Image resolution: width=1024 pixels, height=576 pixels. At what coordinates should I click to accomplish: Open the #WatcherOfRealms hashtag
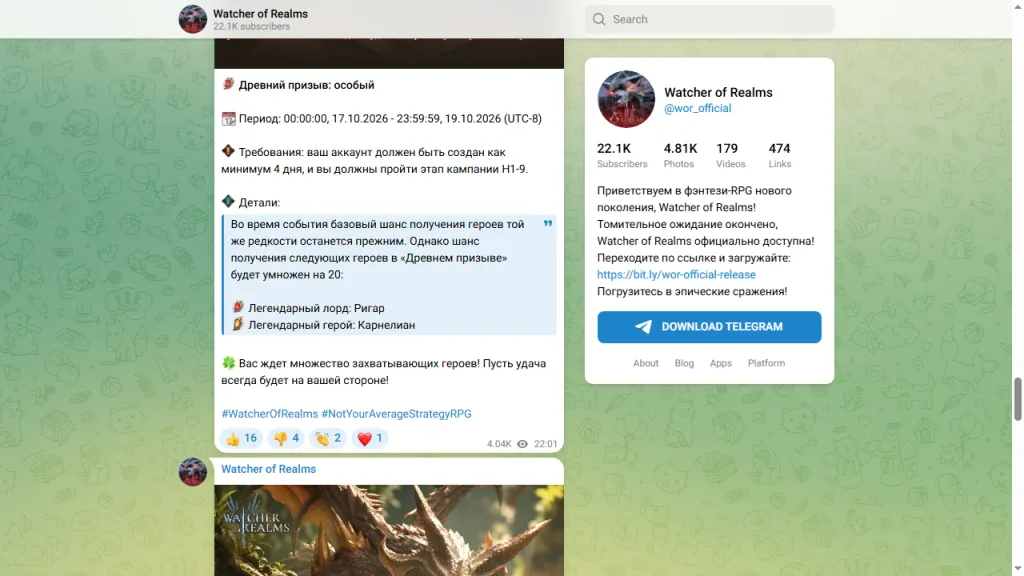tap(269, 414)
